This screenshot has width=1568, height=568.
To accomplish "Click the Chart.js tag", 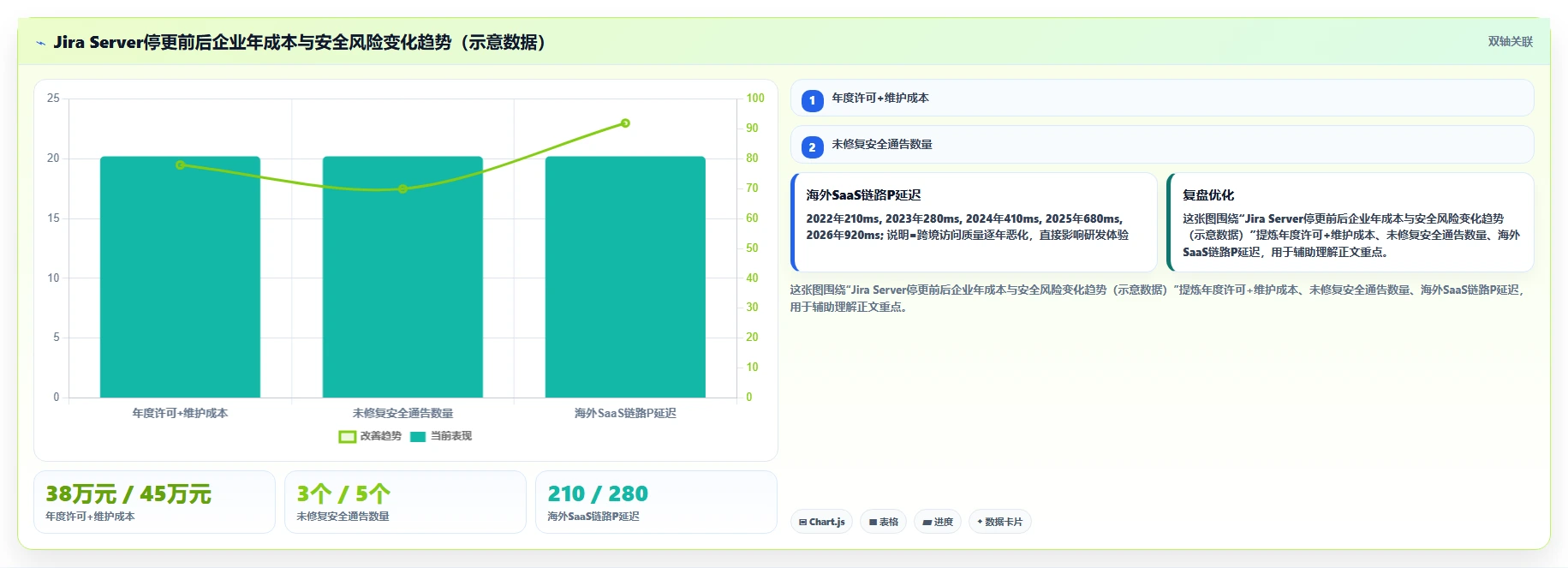I will 821,522.
